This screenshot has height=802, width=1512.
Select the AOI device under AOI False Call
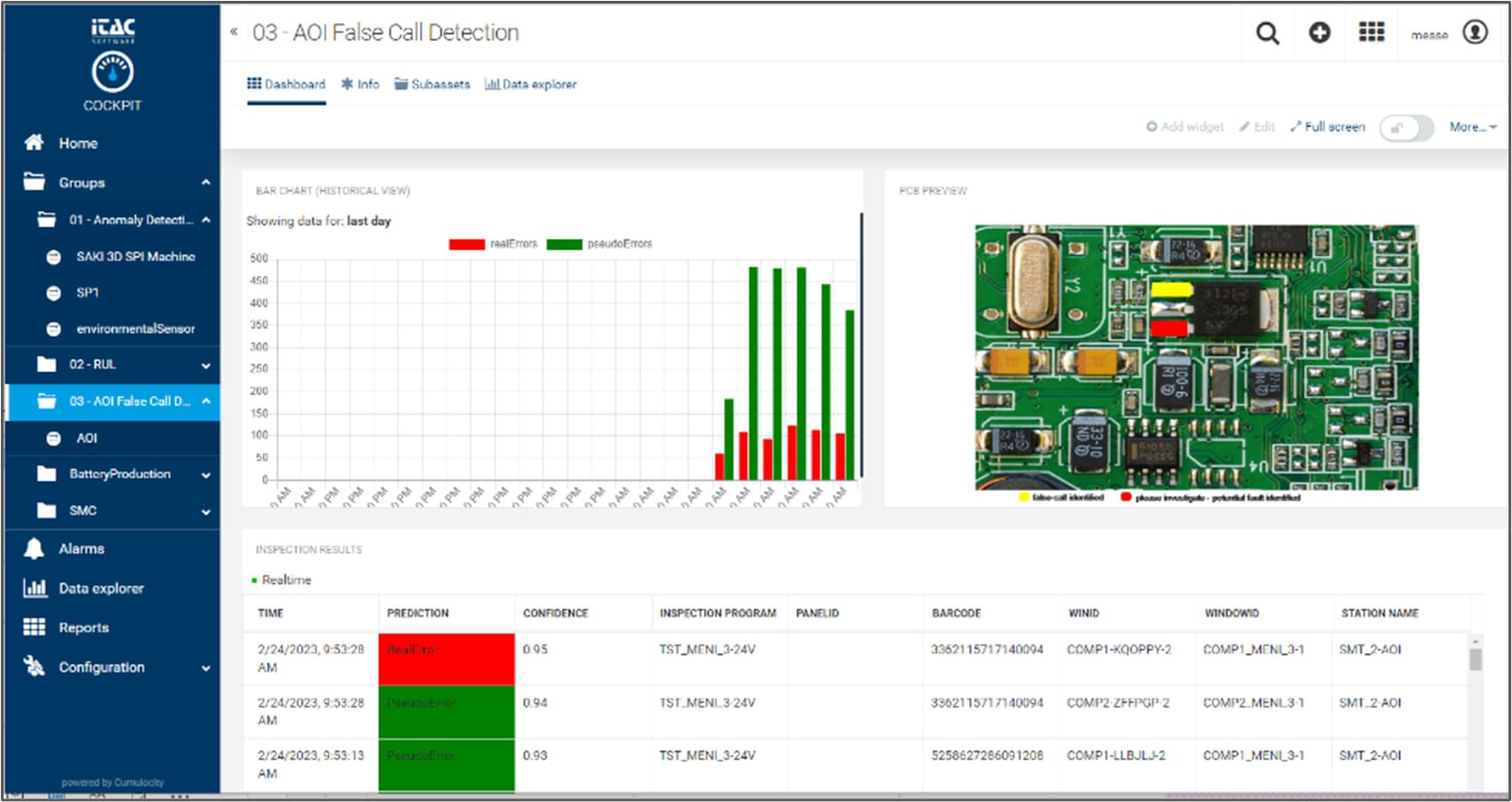(x=87, y=438)
